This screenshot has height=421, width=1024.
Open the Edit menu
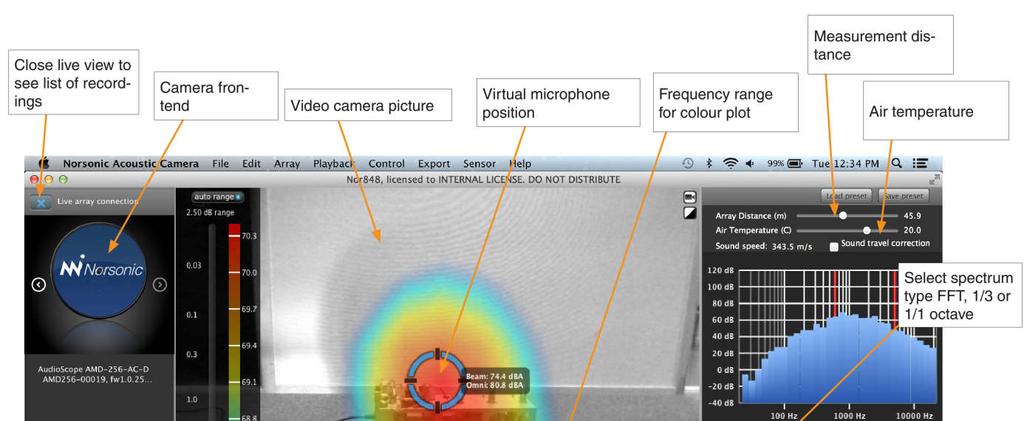point(251,164)
